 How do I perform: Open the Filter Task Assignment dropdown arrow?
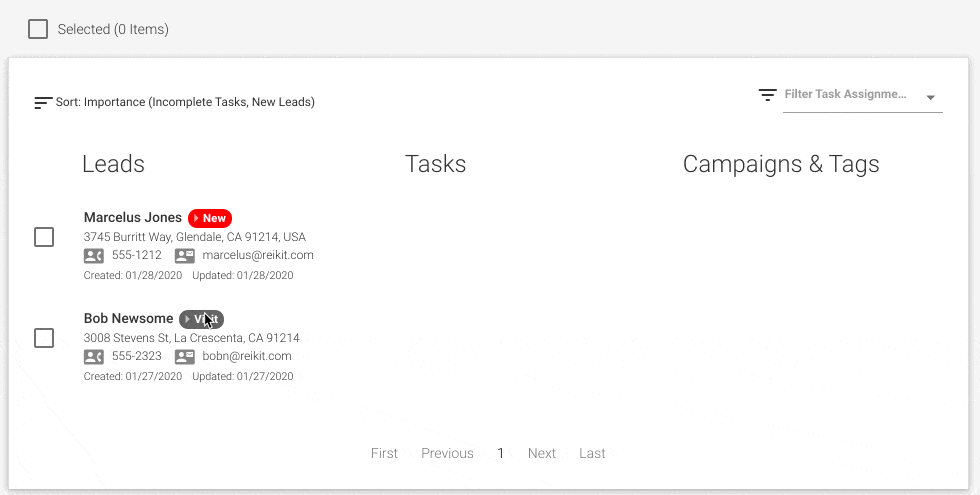coord(931,98)
